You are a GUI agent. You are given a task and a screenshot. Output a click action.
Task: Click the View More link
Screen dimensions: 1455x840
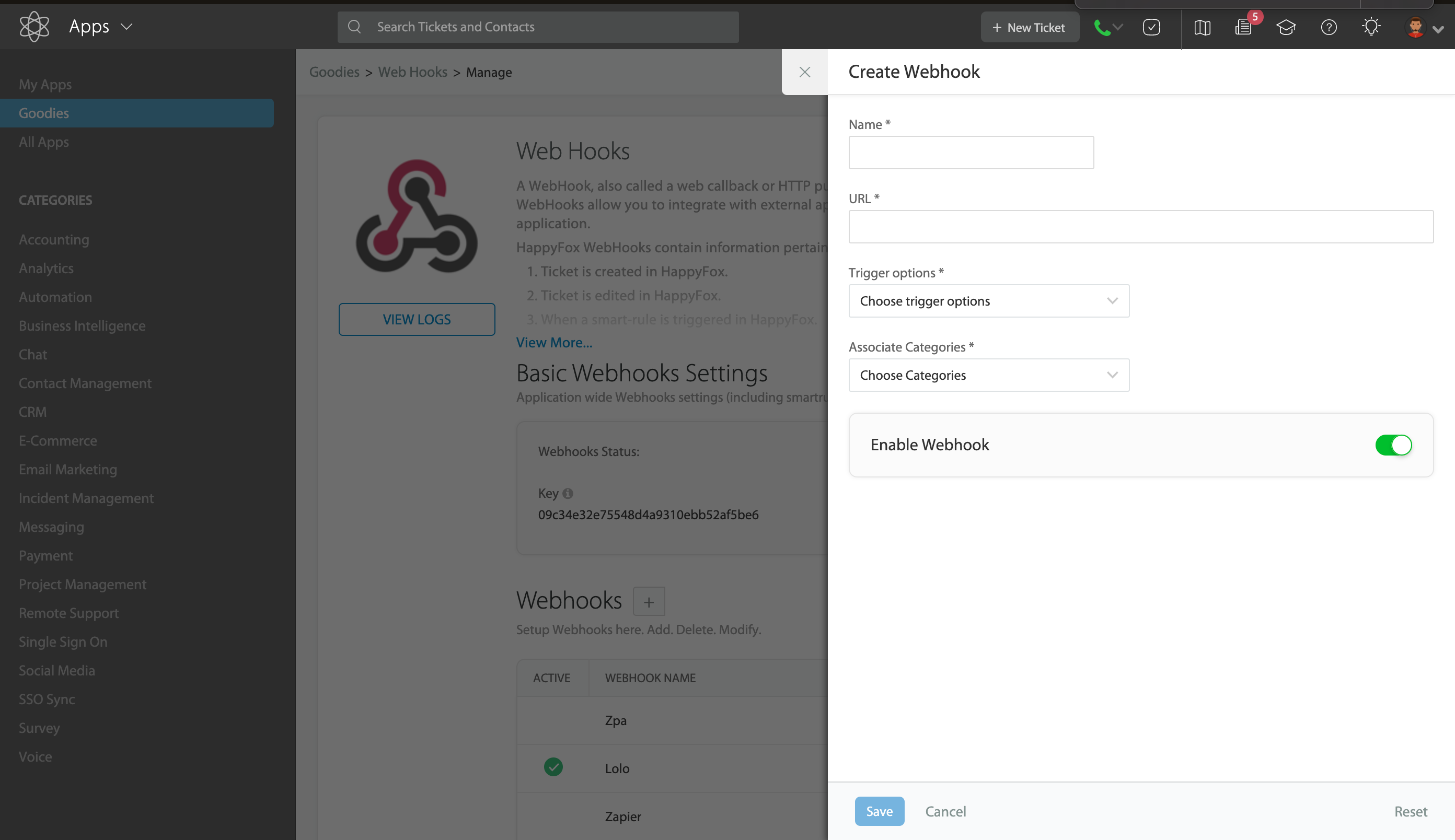click(x=554, y=341)
